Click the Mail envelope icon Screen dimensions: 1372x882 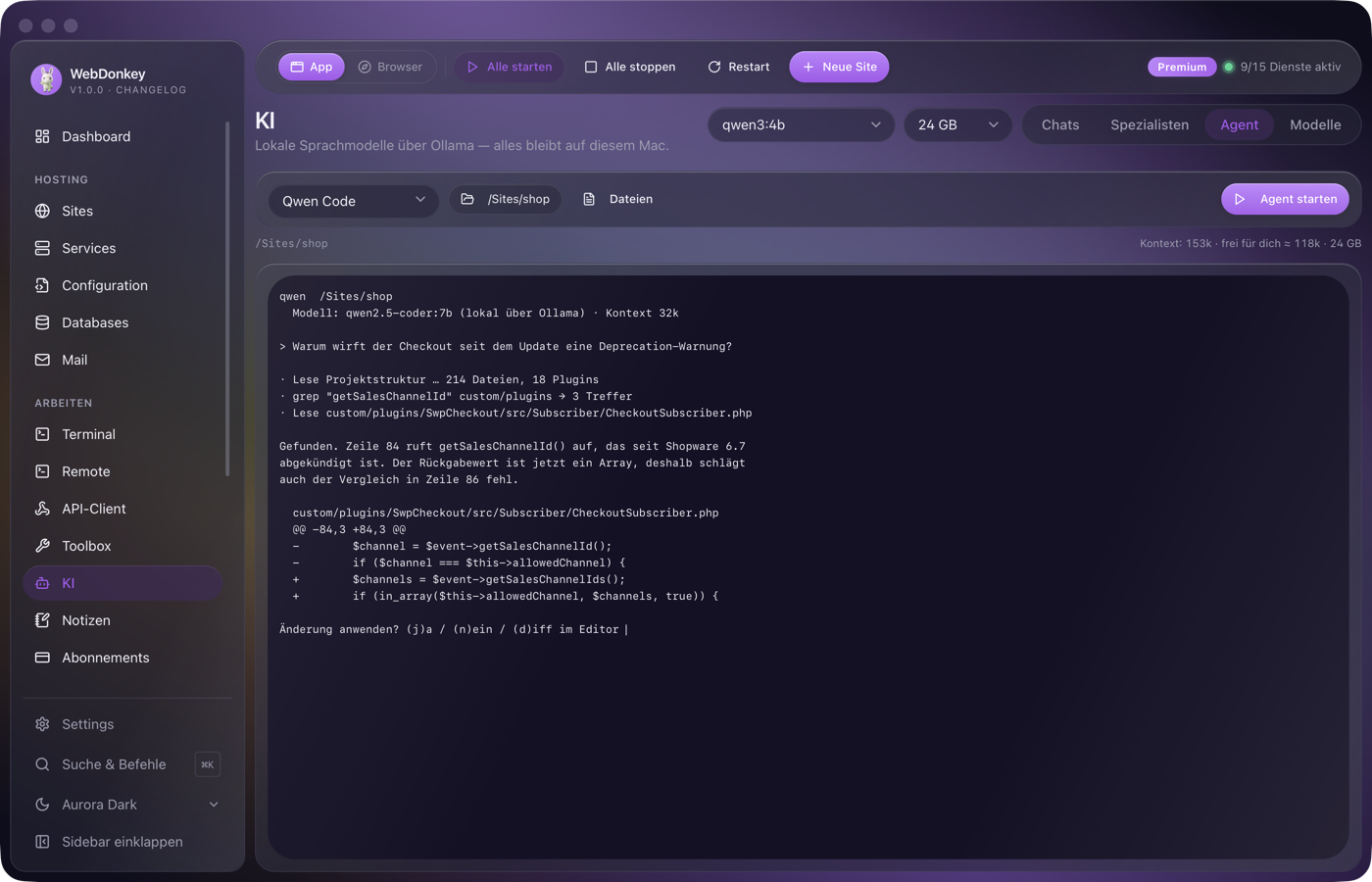(42, 360)
